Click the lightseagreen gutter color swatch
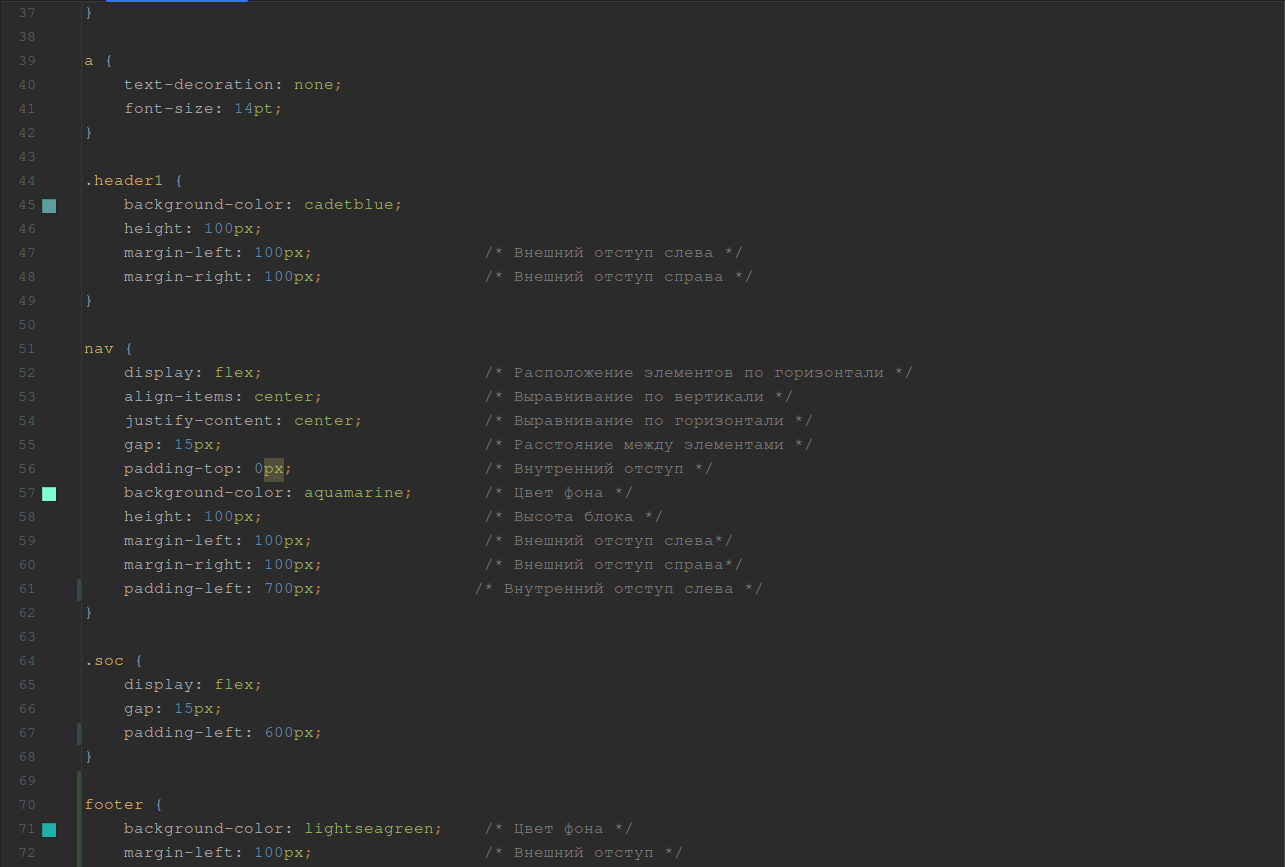The width and height of the screenshot is (1285, 867). [49, 829]
